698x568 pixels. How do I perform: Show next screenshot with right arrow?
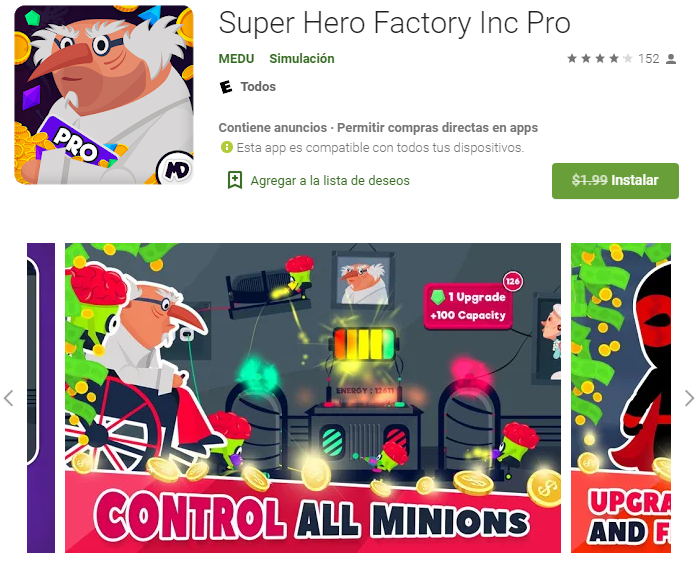[x=689, y=398]
